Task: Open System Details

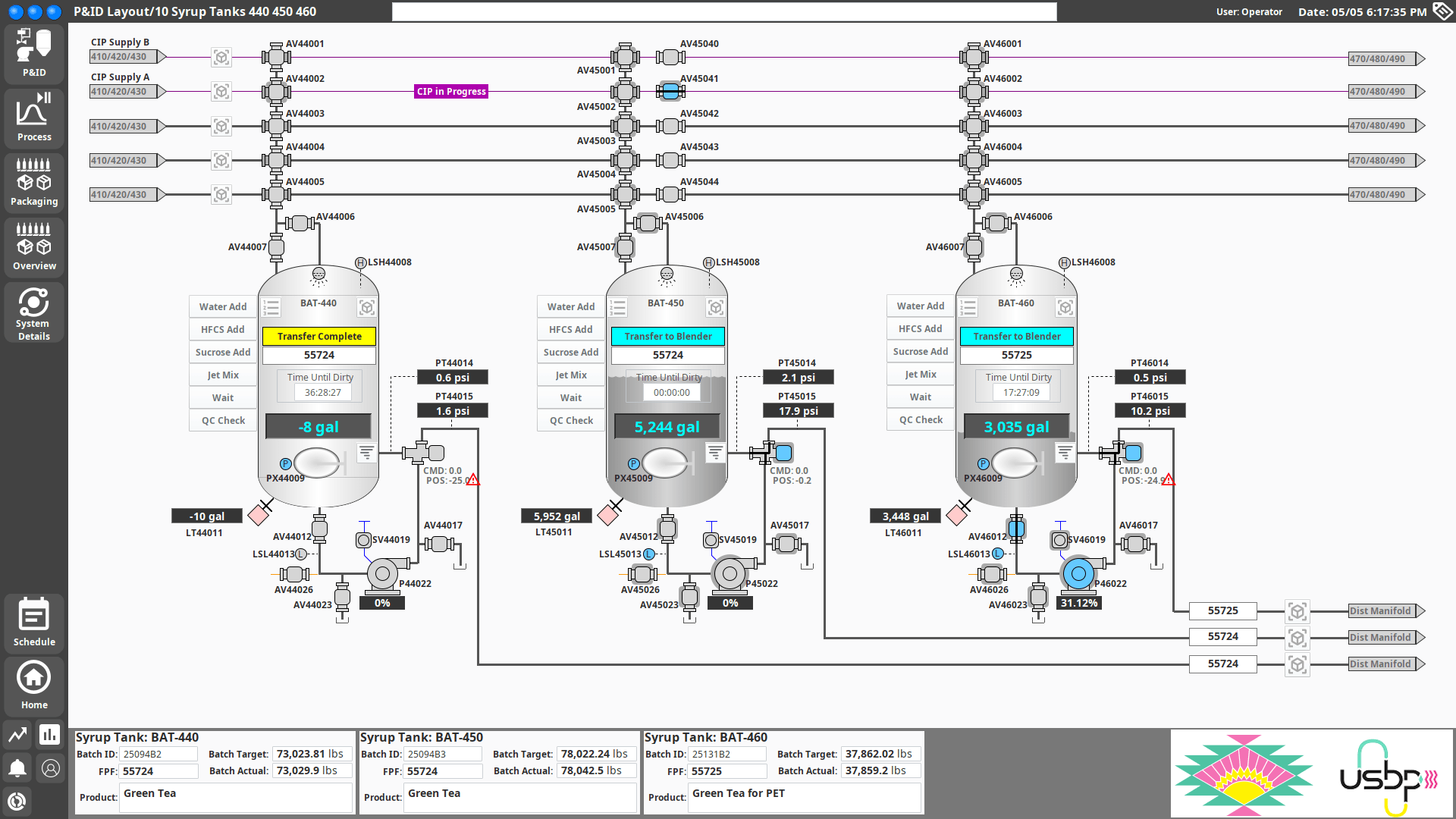Action: 33,312
